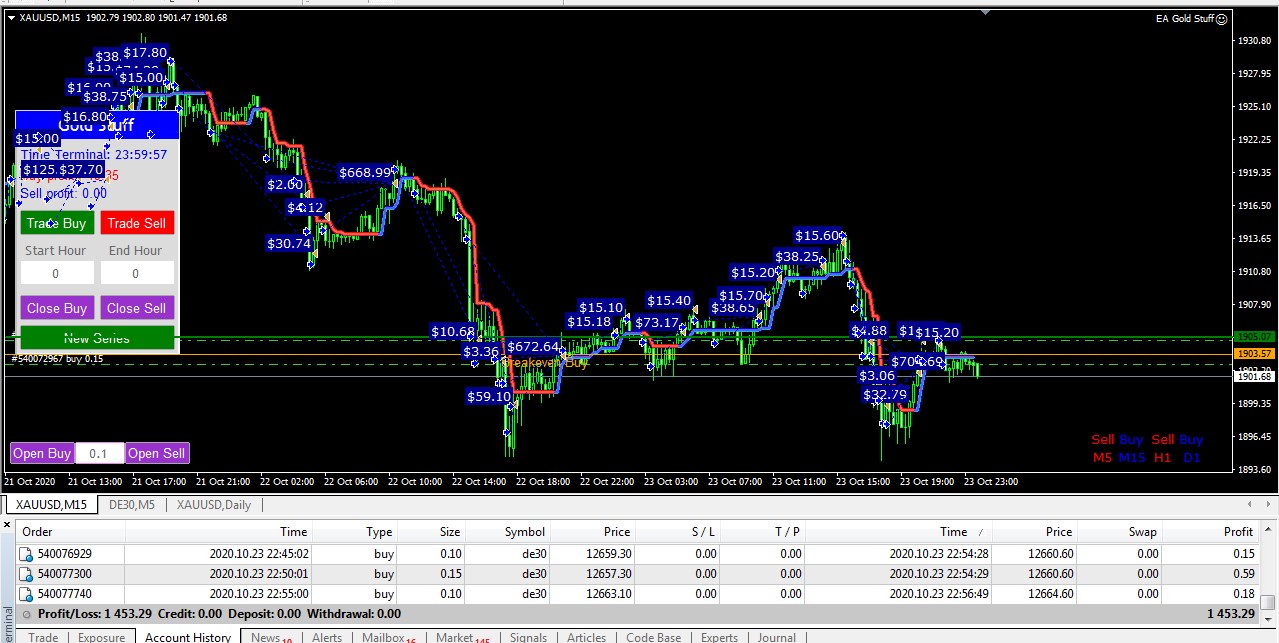Click the #540072967 buy 0.15 order line label
Image resolution: width=1279 pixels, height=643 pixels.
point(57,358)
